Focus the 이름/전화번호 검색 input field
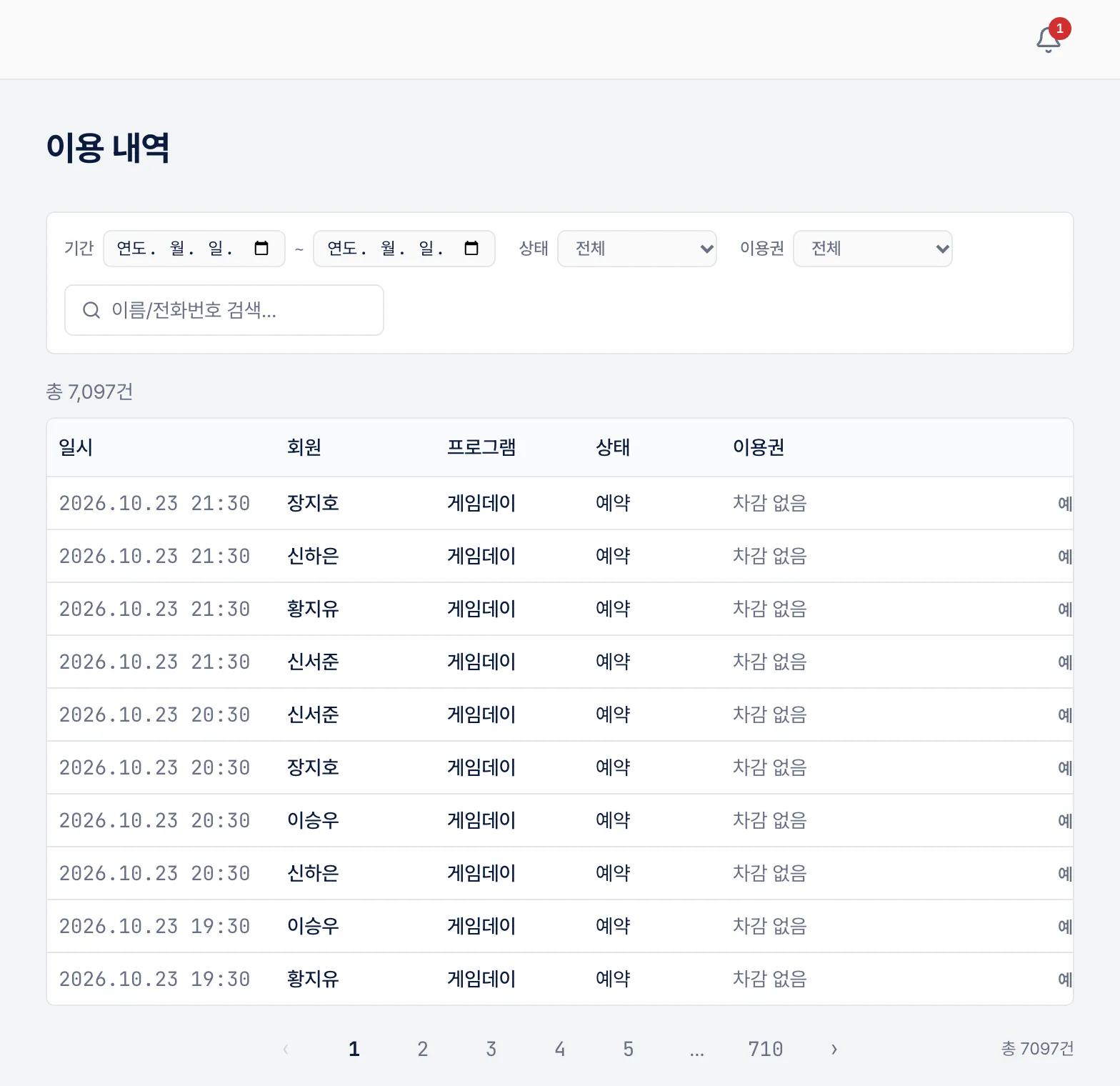Viewport: 1120px width, 1086px height. [224, 310]
